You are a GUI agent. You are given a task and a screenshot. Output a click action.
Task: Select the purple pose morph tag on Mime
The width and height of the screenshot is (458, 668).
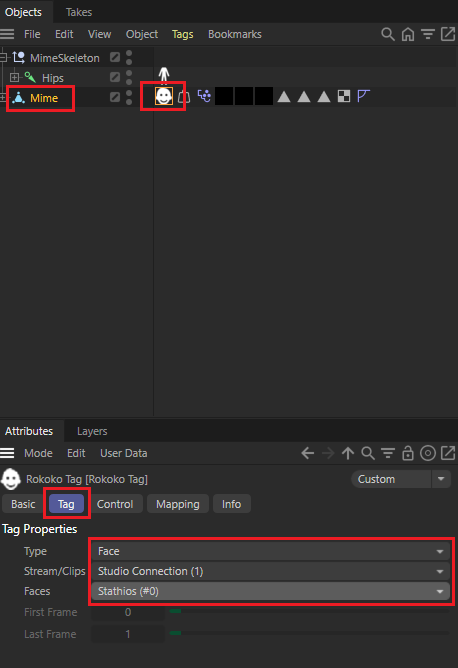[205, 96]
